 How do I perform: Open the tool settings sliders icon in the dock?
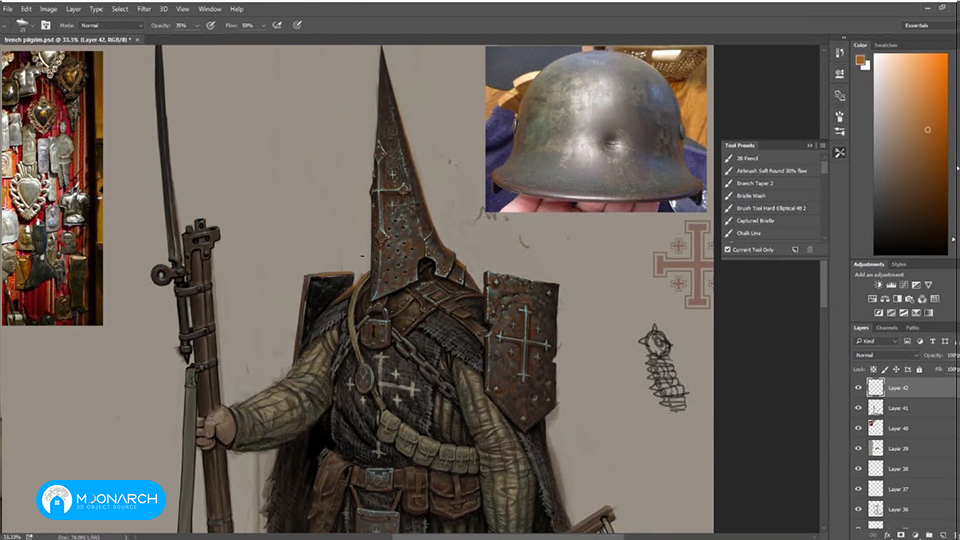click(839, 132)
